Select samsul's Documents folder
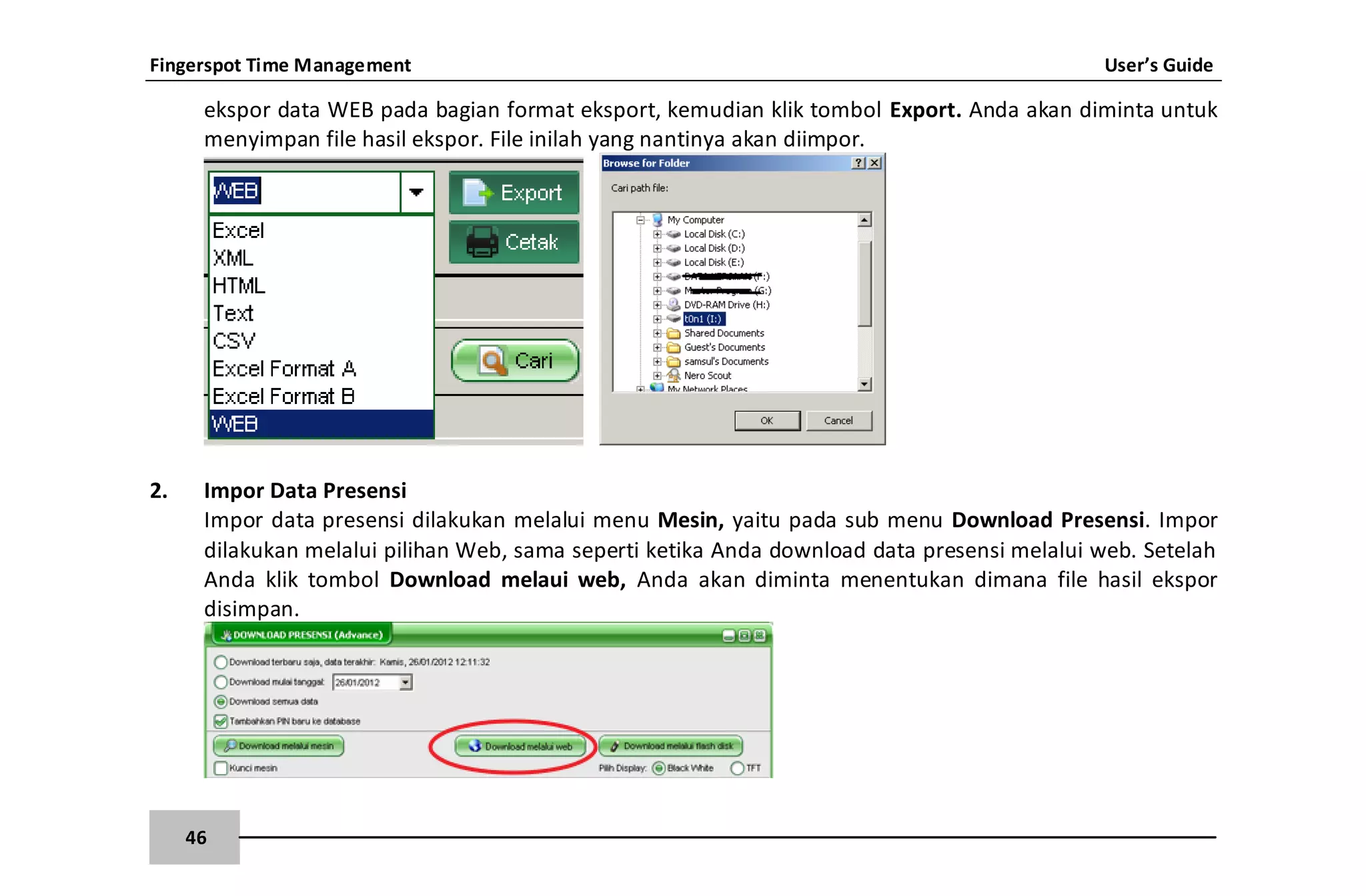 (726, 361)
